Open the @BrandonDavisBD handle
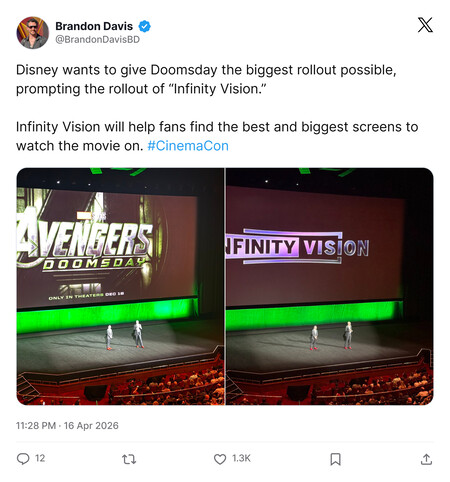This screenshot has height=482, width=450. pyautogui.click(x=97, y=39)
